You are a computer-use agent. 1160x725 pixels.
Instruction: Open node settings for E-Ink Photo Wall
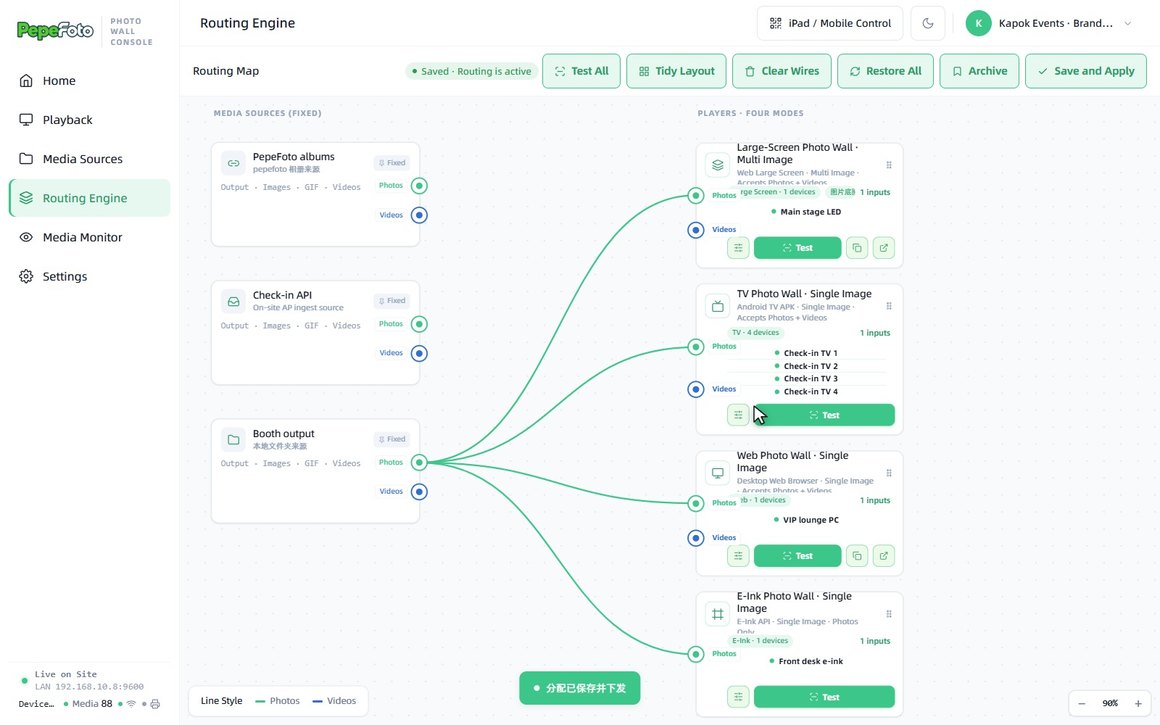pos(738,697)
